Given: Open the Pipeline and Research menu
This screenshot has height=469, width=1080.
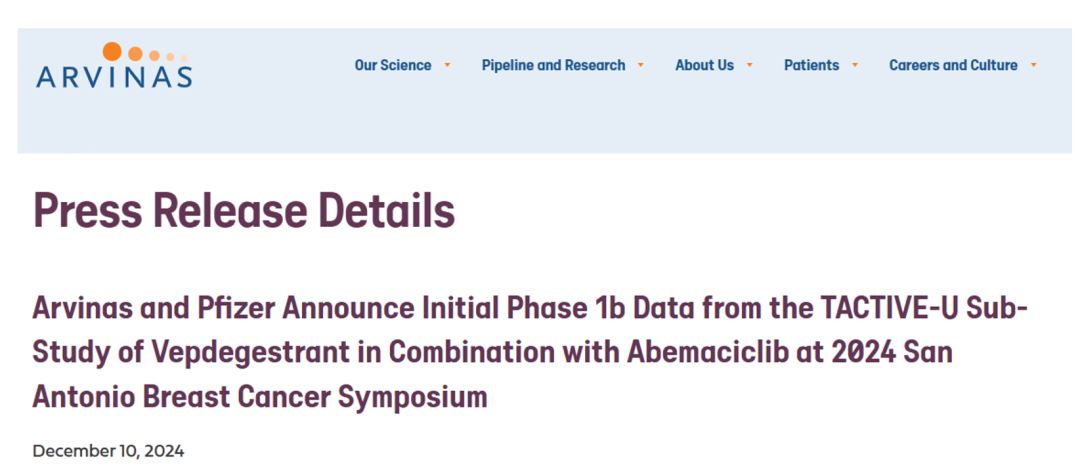Looking at the screenshot, I should (x=553, y=65).
